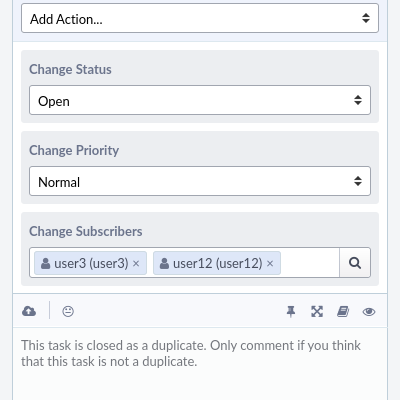This screenshot has height=400, width=400.
Task: Toggle comment preview eye icon
Action: tap(369, 312)
